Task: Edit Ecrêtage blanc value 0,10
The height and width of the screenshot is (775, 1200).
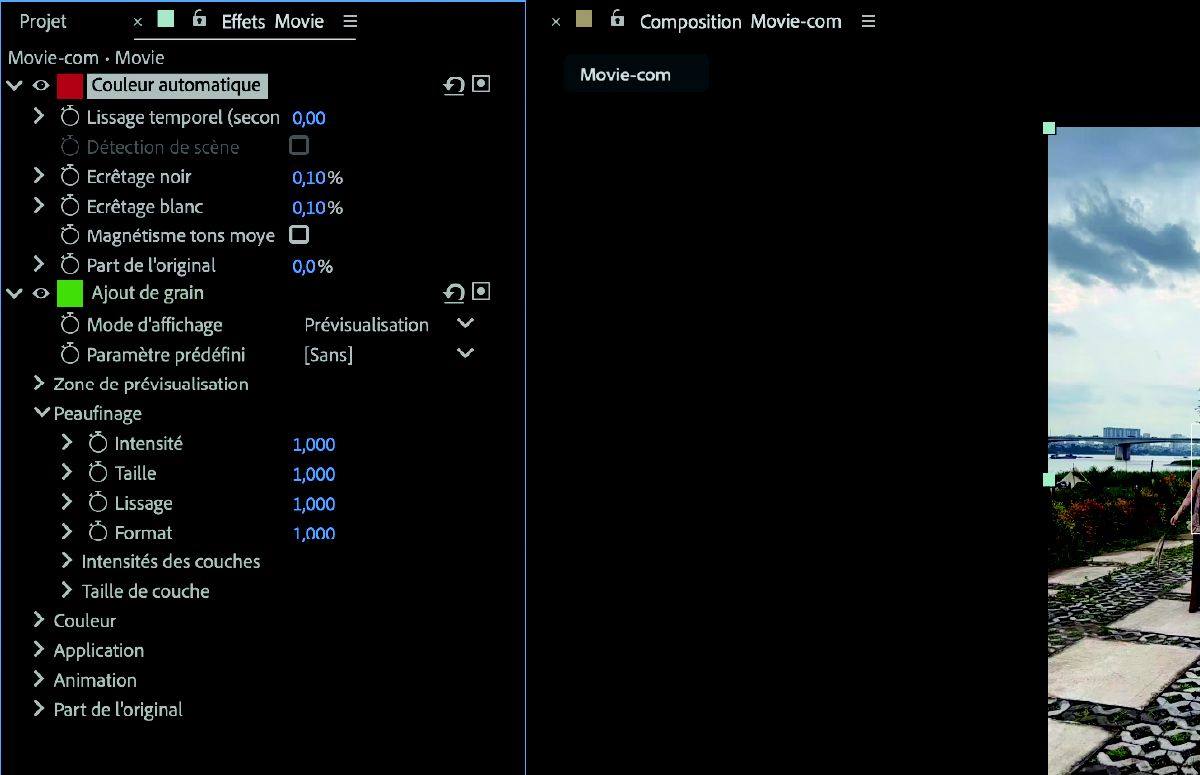Action: click(x=309, y=208)
